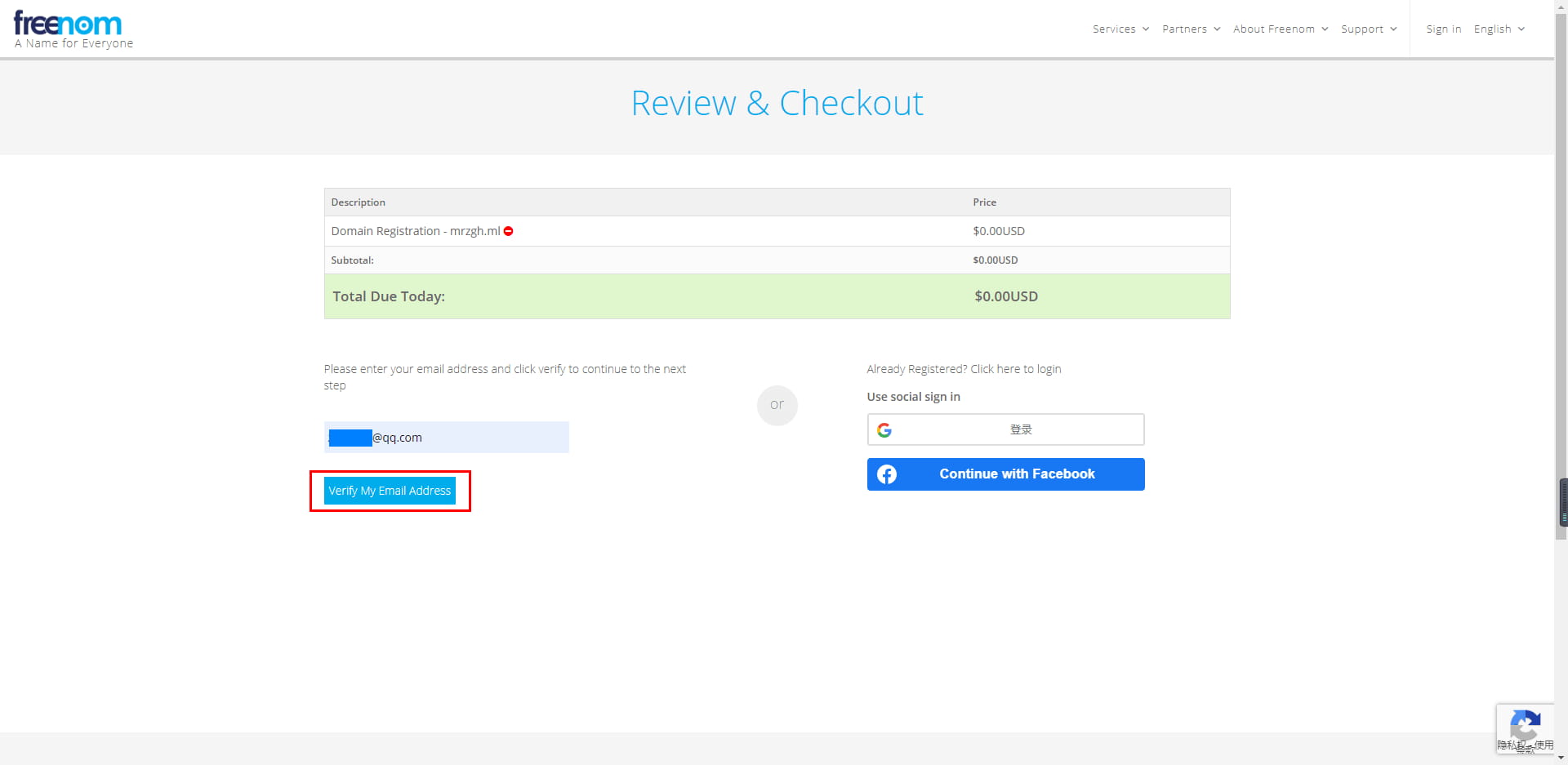Click Sign in in the top navigation

1443,29
